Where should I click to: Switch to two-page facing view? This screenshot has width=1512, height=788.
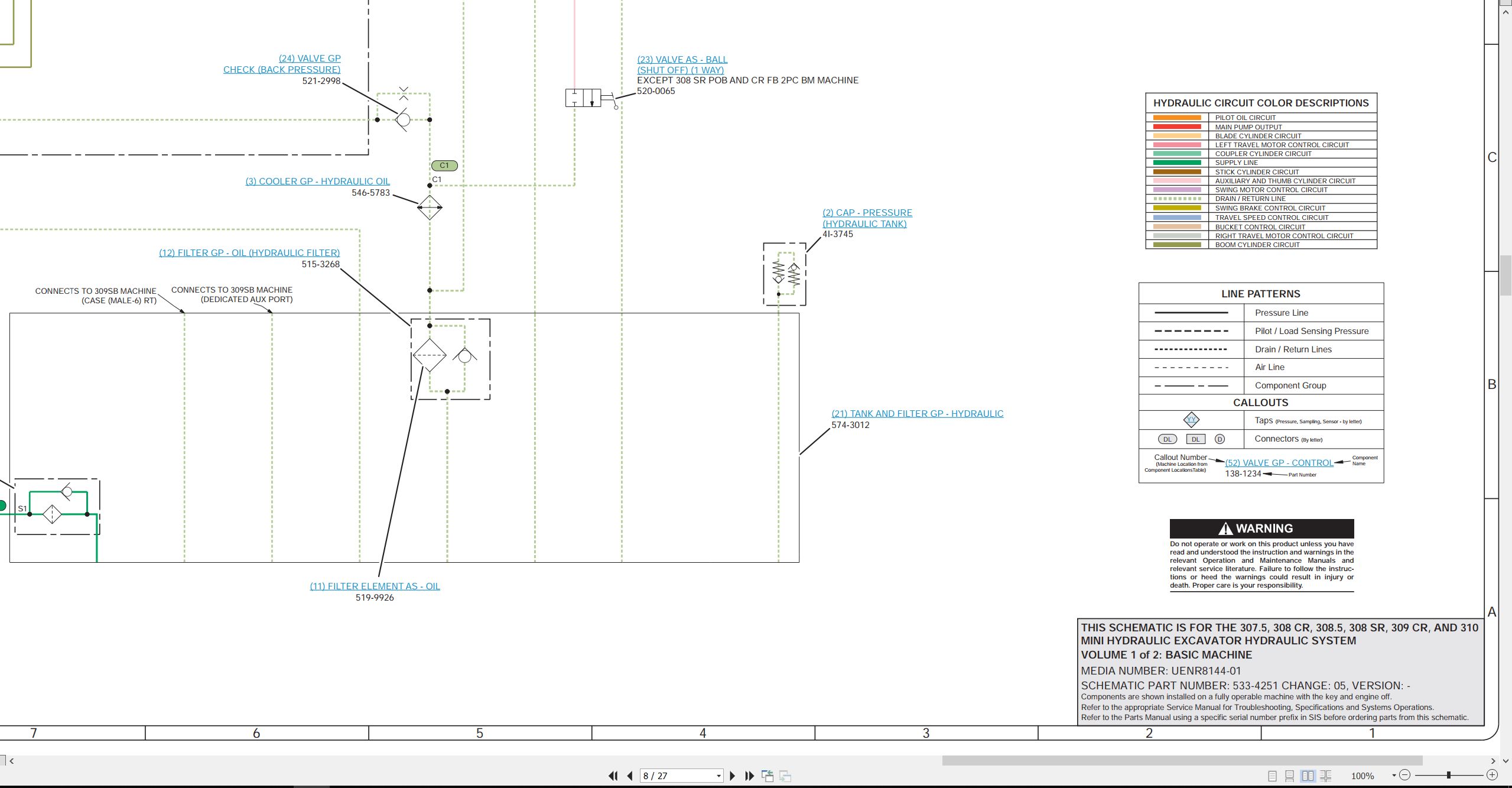click(1308, 776)
